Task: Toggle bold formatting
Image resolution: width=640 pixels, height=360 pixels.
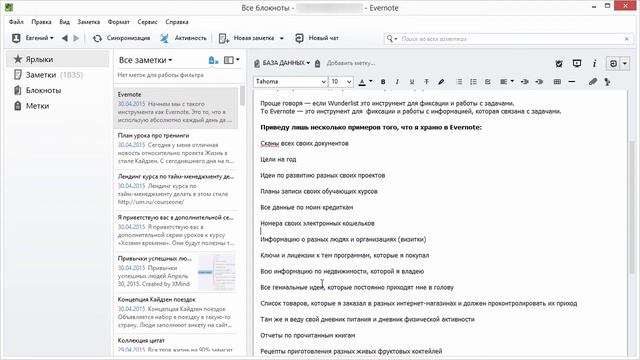Action: [x=383, y=82]
